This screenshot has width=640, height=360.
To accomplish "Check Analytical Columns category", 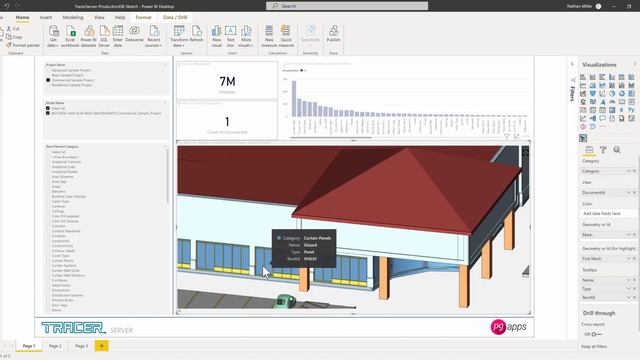I will 48,162.
